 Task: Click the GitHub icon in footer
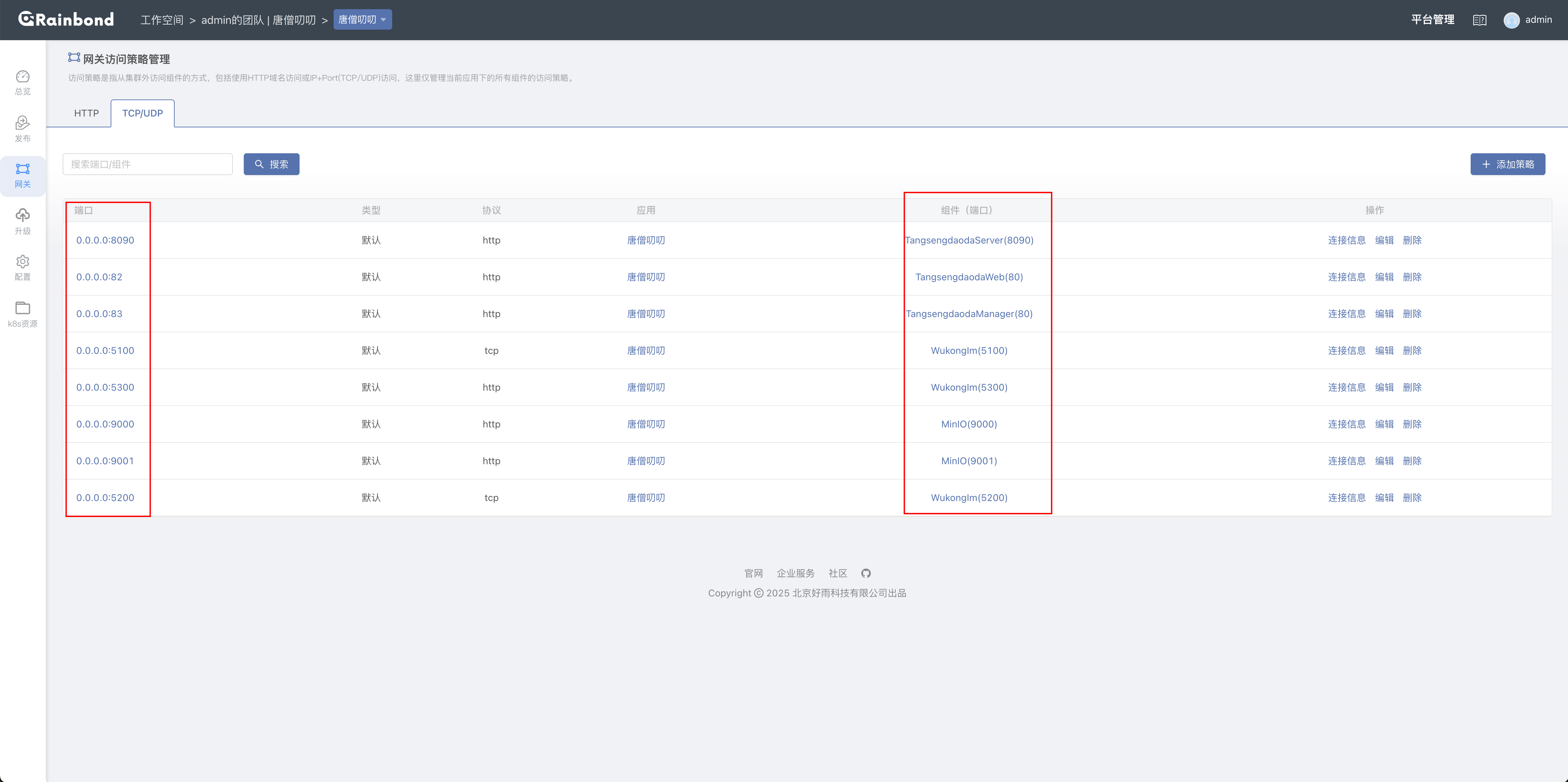click(866, 573)
